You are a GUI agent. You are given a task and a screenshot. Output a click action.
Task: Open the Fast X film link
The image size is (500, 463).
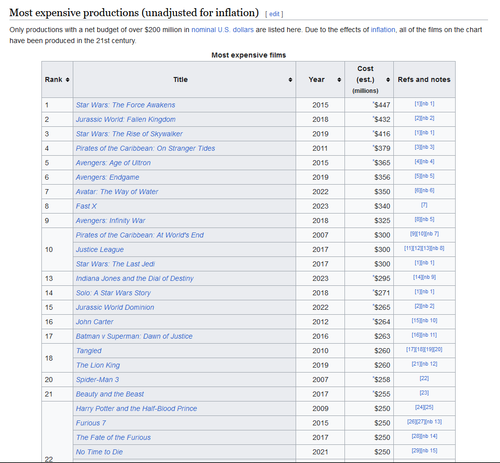pyautogui.click(x=86, y=206)
